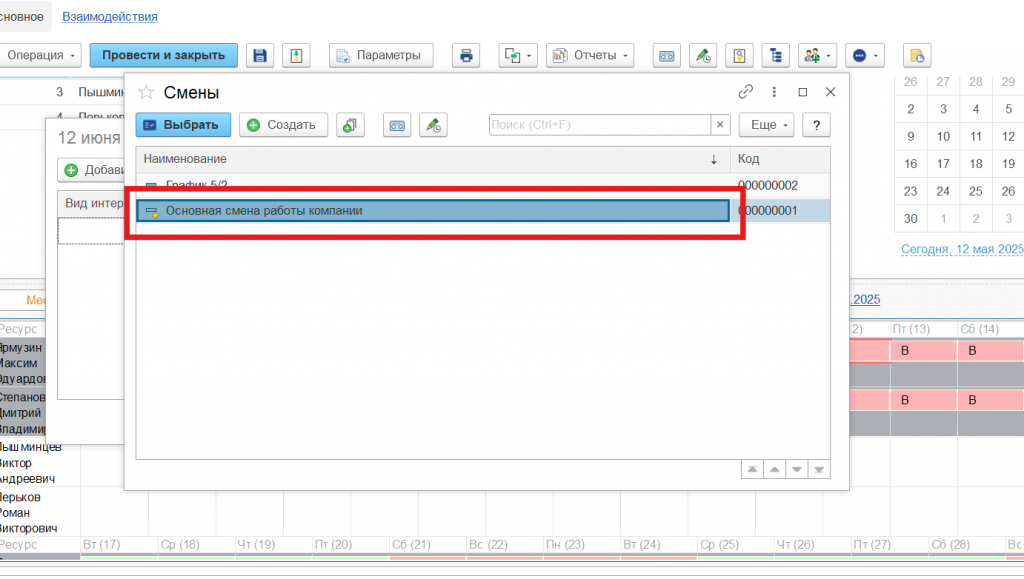Copy link to Смены dialog via chain icon
Viewport: 1024px width, 579px height.
pyautogui.click(x=745, y=92)
